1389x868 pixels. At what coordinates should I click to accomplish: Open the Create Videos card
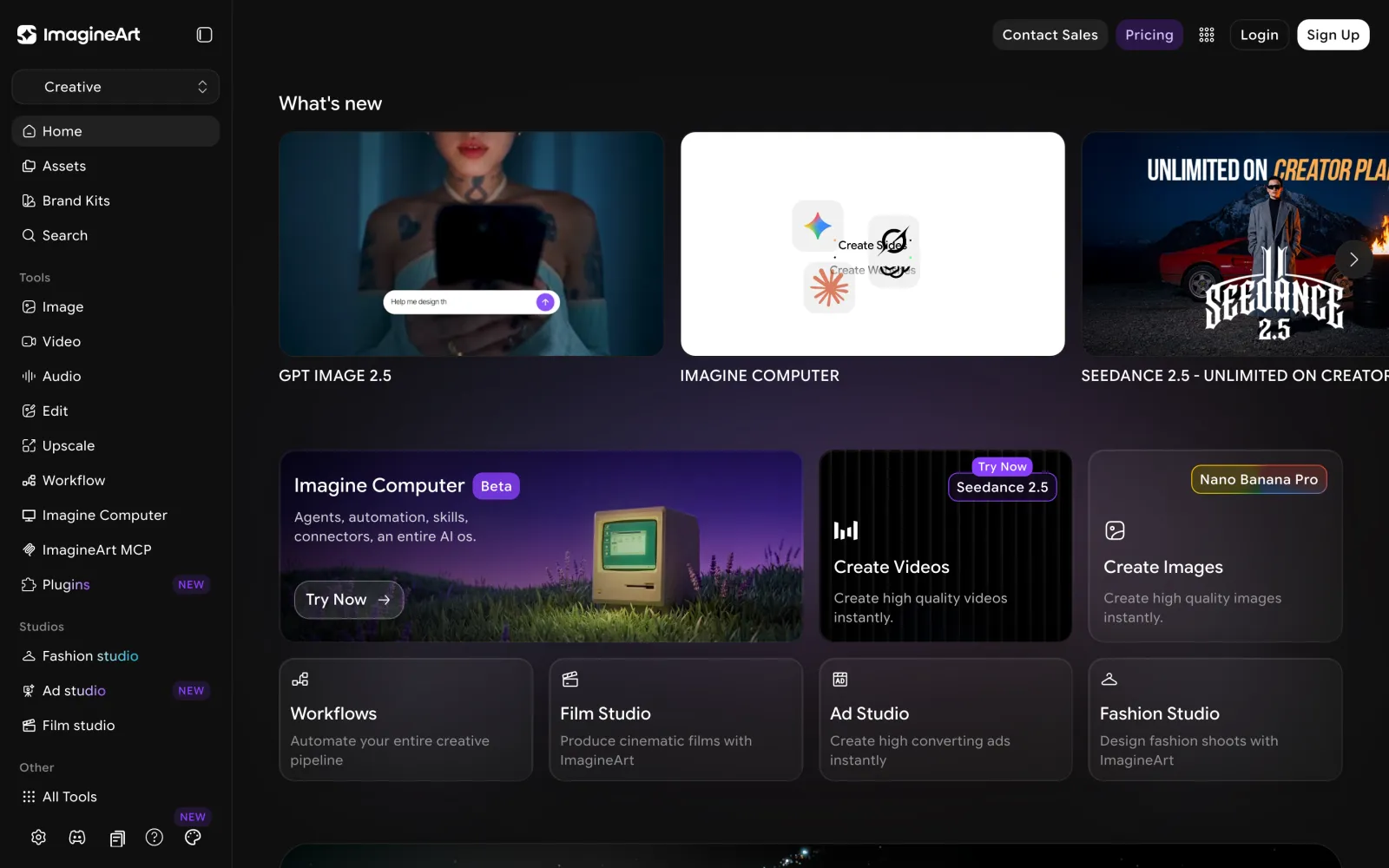pyautogui.click(x=945, y=546)
